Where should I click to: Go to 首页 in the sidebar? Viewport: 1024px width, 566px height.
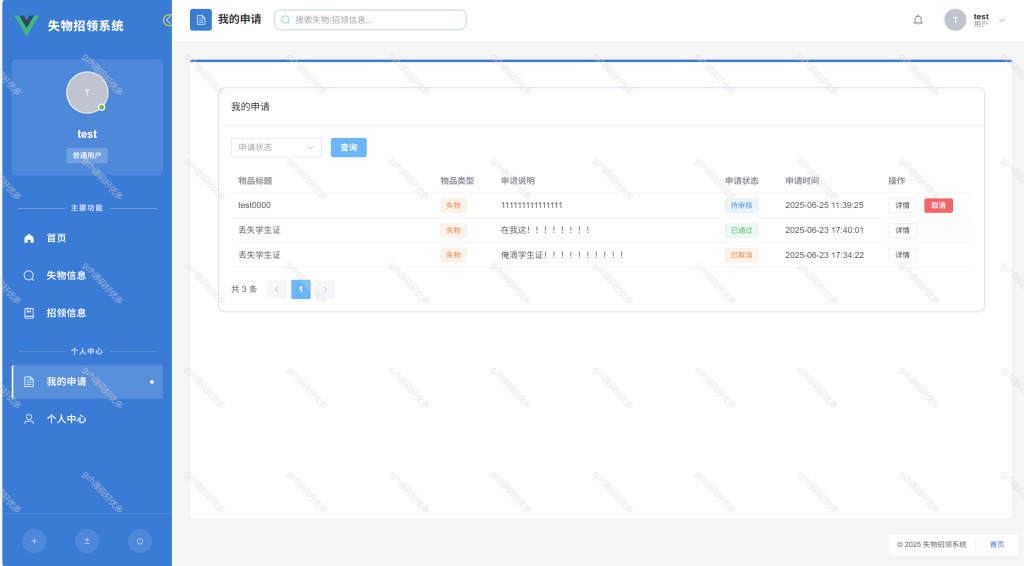(88, 238)
